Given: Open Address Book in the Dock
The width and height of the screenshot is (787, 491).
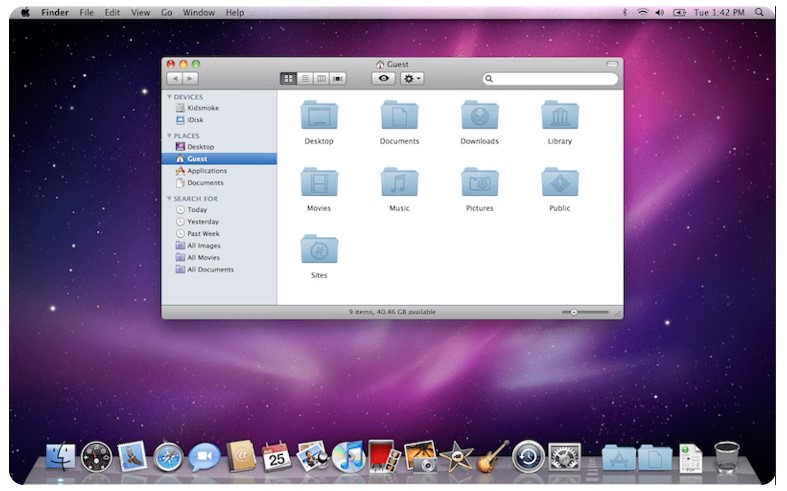Looking at the screenshot, I should 240,456.
